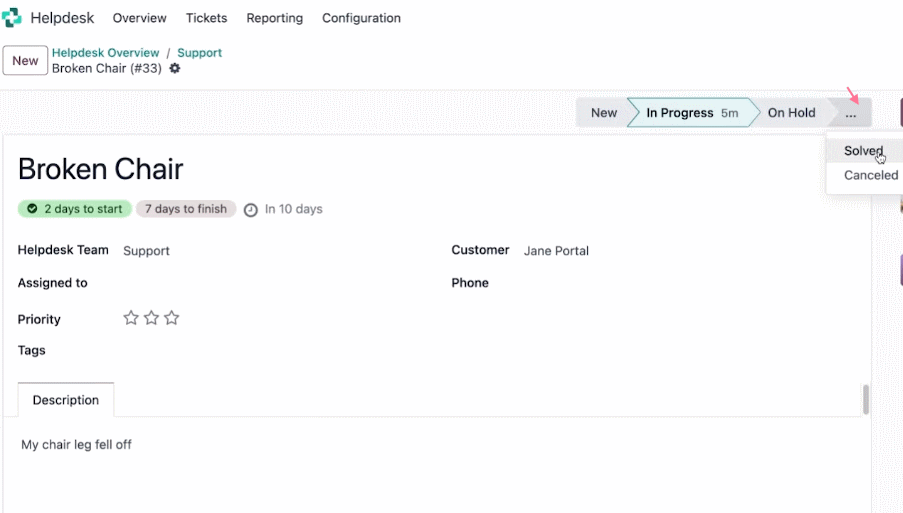The image size is (903, 513).
Task: Click the empty Tags field
Action: pos(276,351)
